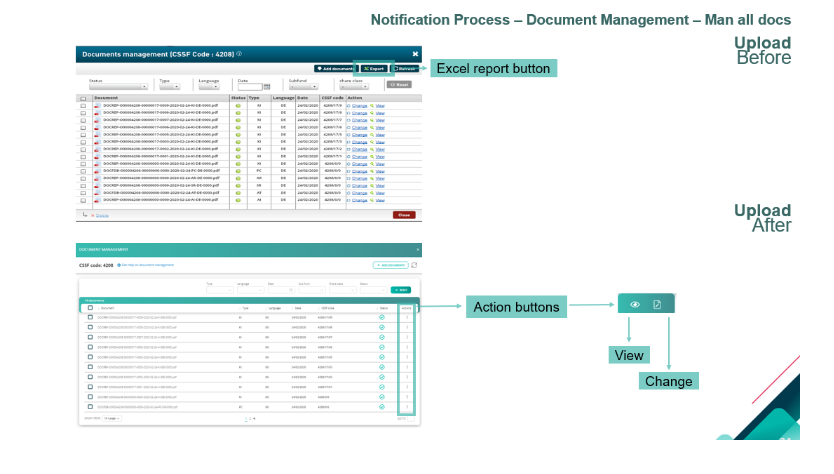Image resolution: width=834 pixels, height=474 pixels.
Task: Open Sub fund filter dropdown in new window
Action: coord(312,290)
